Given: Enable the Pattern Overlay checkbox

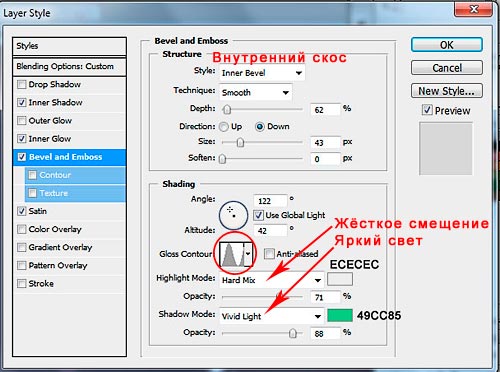Looking at the screenshot, I should (21, 265).
